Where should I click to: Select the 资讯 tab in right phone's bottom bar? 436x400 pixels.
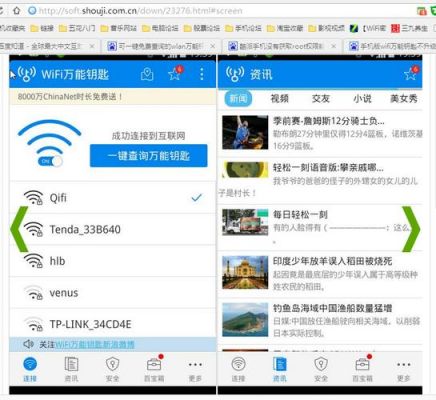point(280,369)
